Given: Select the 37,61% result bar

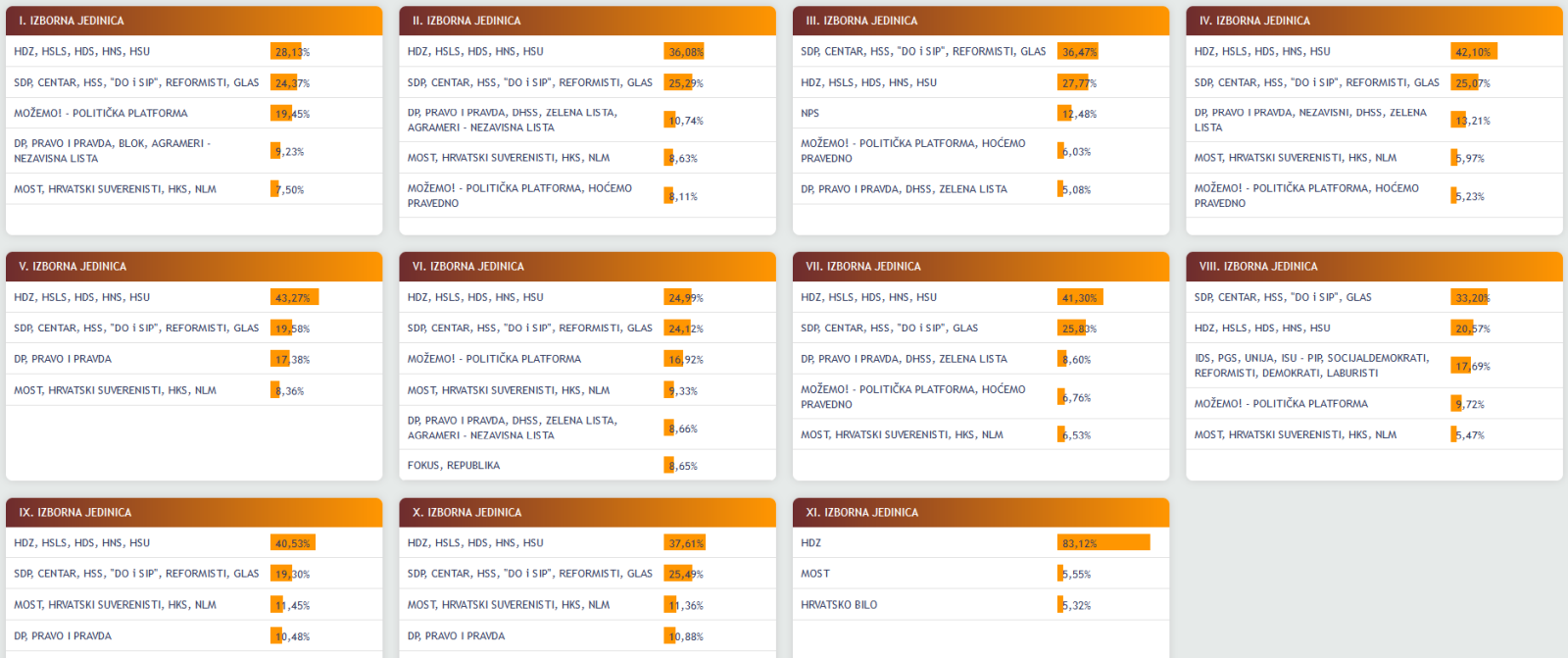Looking at the screenshot, I should pyautogui.click(x=685, y=543).
